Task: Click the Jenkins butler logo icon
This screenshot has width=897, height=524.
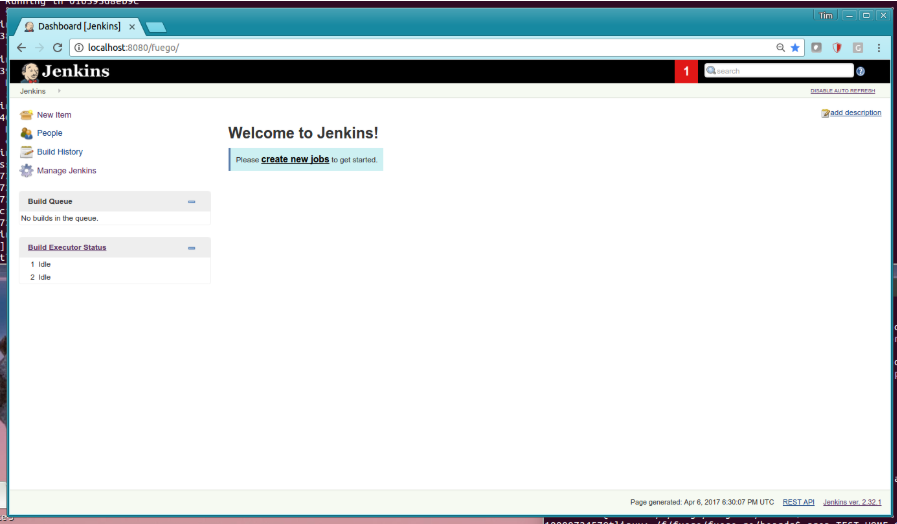Action: coord(30,72)
